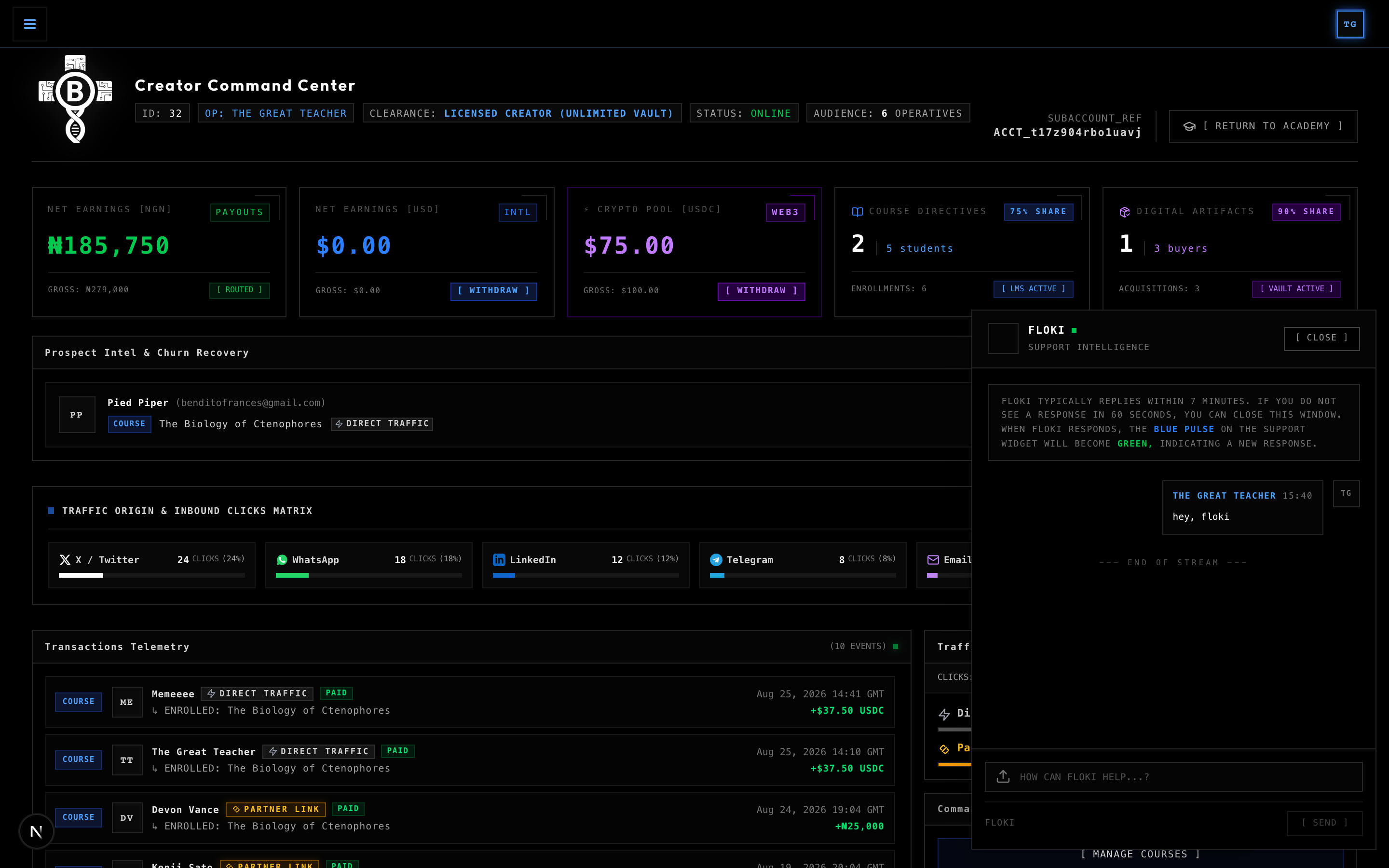Screen dimensions: 1389x868
Task: Click the Course Directives book icon
Action: [858, 212]
